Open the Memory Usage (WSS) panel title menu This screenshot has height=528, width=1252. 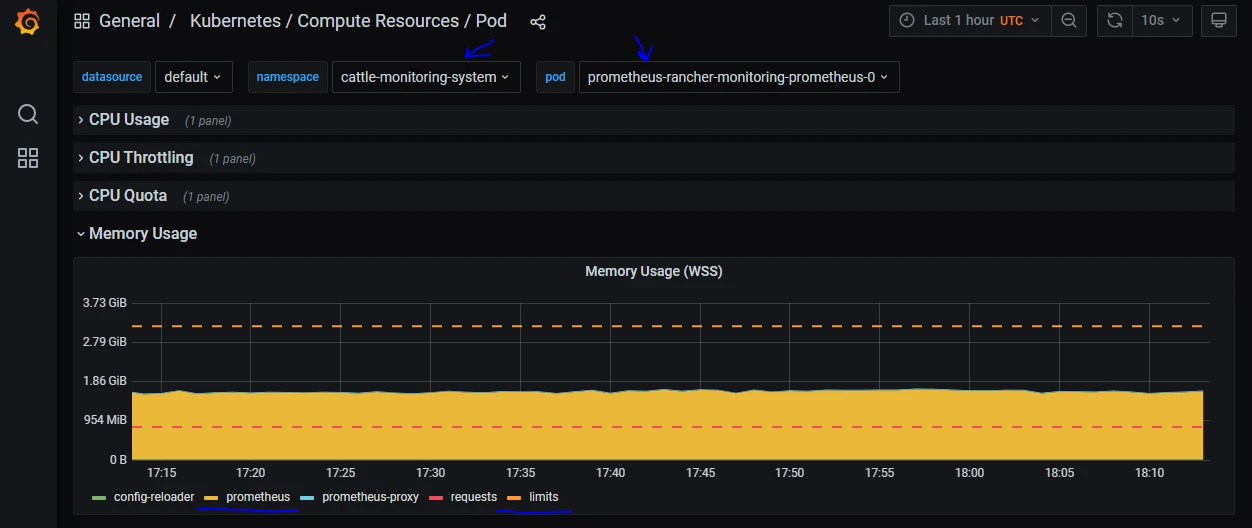coord(654,271)
